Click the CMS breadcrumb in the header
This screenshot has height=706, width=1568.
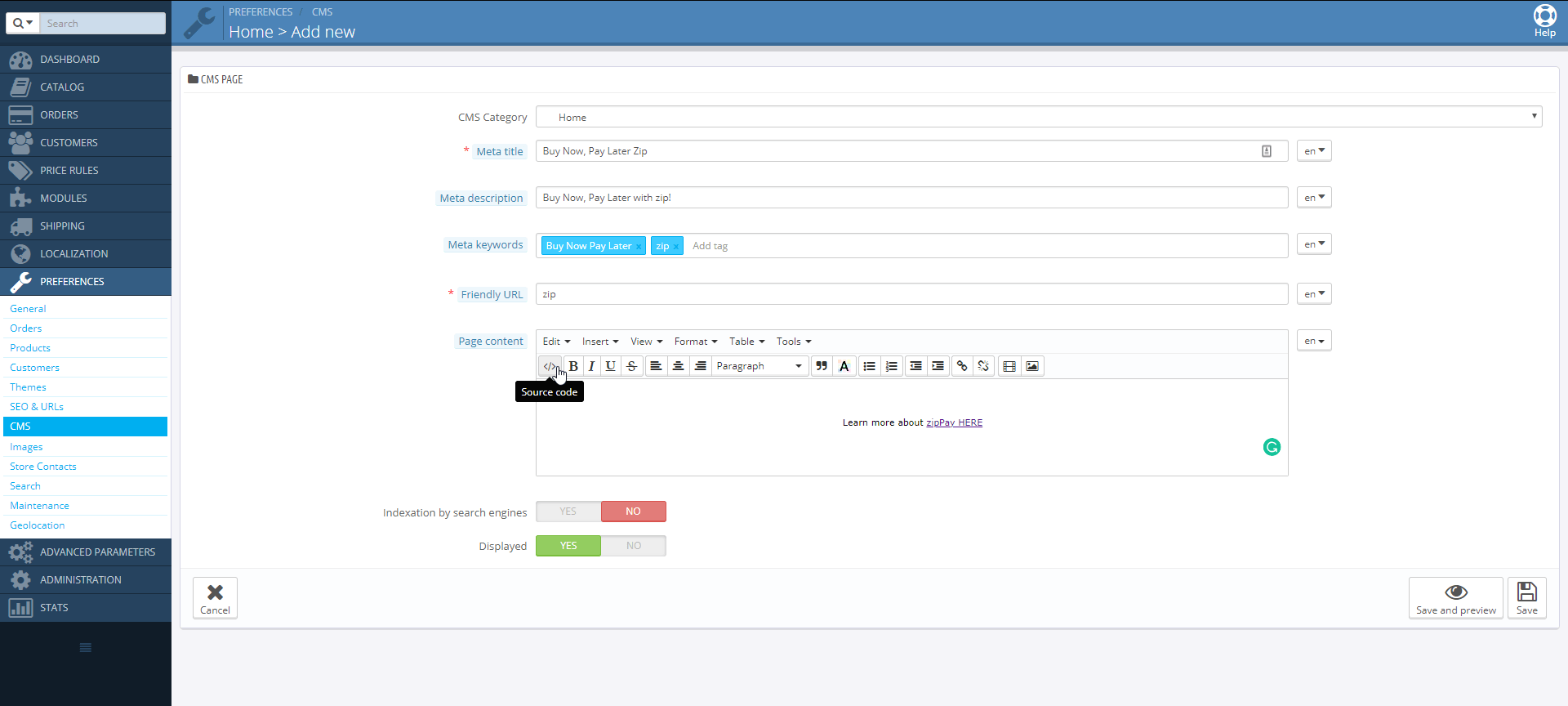click(322, 12)
